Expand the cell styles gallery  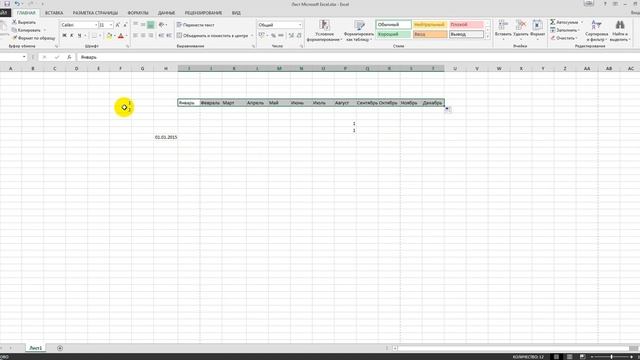(x=487, y=37)
